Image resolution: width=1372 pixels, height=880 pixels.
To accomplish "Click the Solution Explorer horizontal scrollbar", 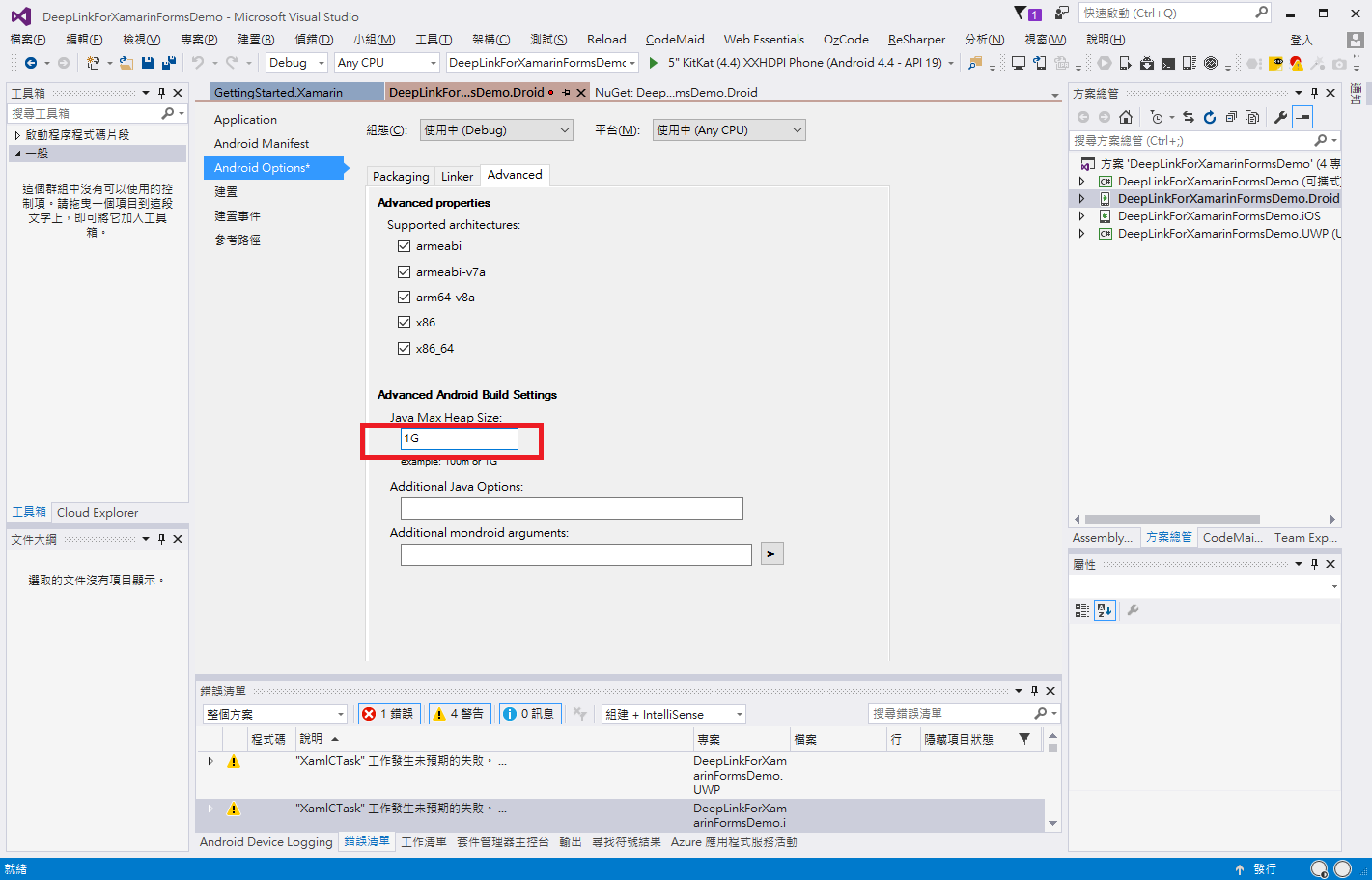I will [x=1172, y=519].
